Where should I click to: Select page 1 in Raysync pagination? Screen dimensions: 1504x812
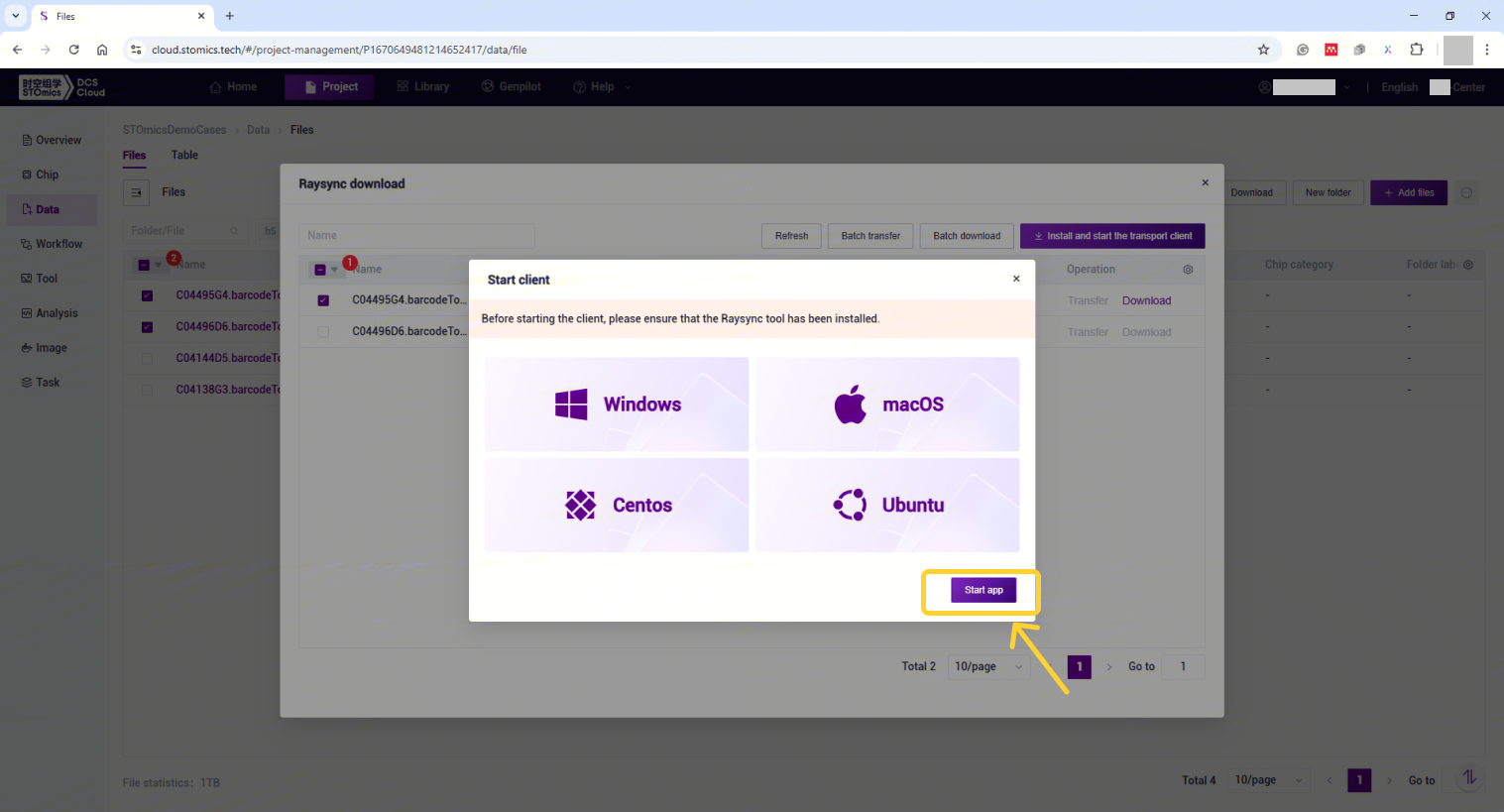(x=1080, y=666)
